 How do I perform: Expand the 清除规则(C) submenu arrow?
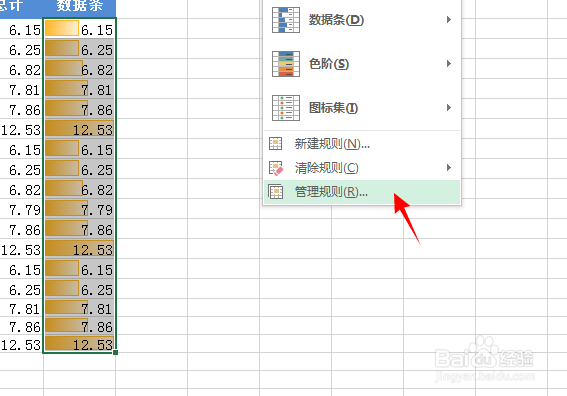(x=449, y=167)
